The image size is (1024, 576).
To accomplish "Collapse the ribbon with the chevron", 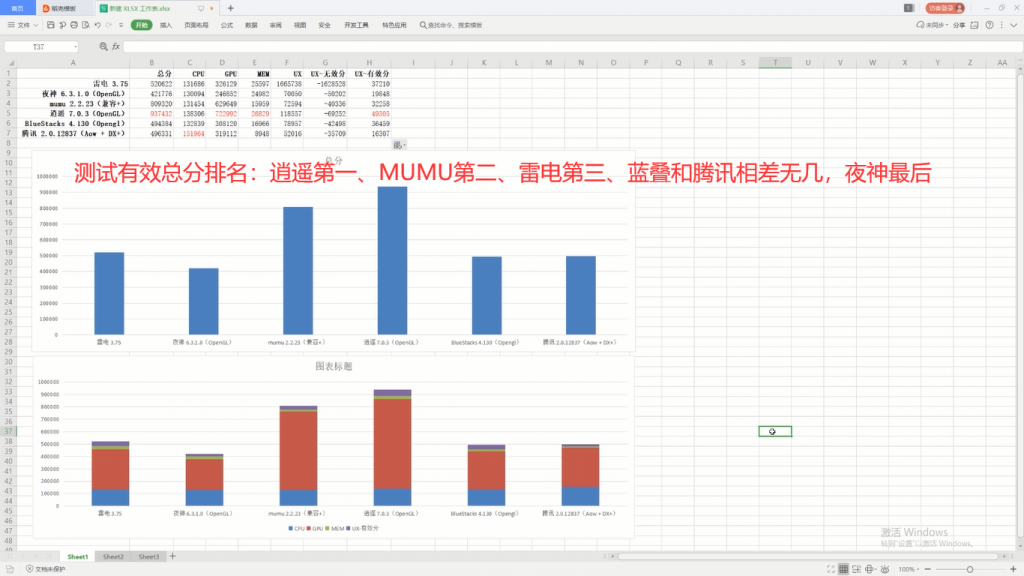I will pos(1014,25).
